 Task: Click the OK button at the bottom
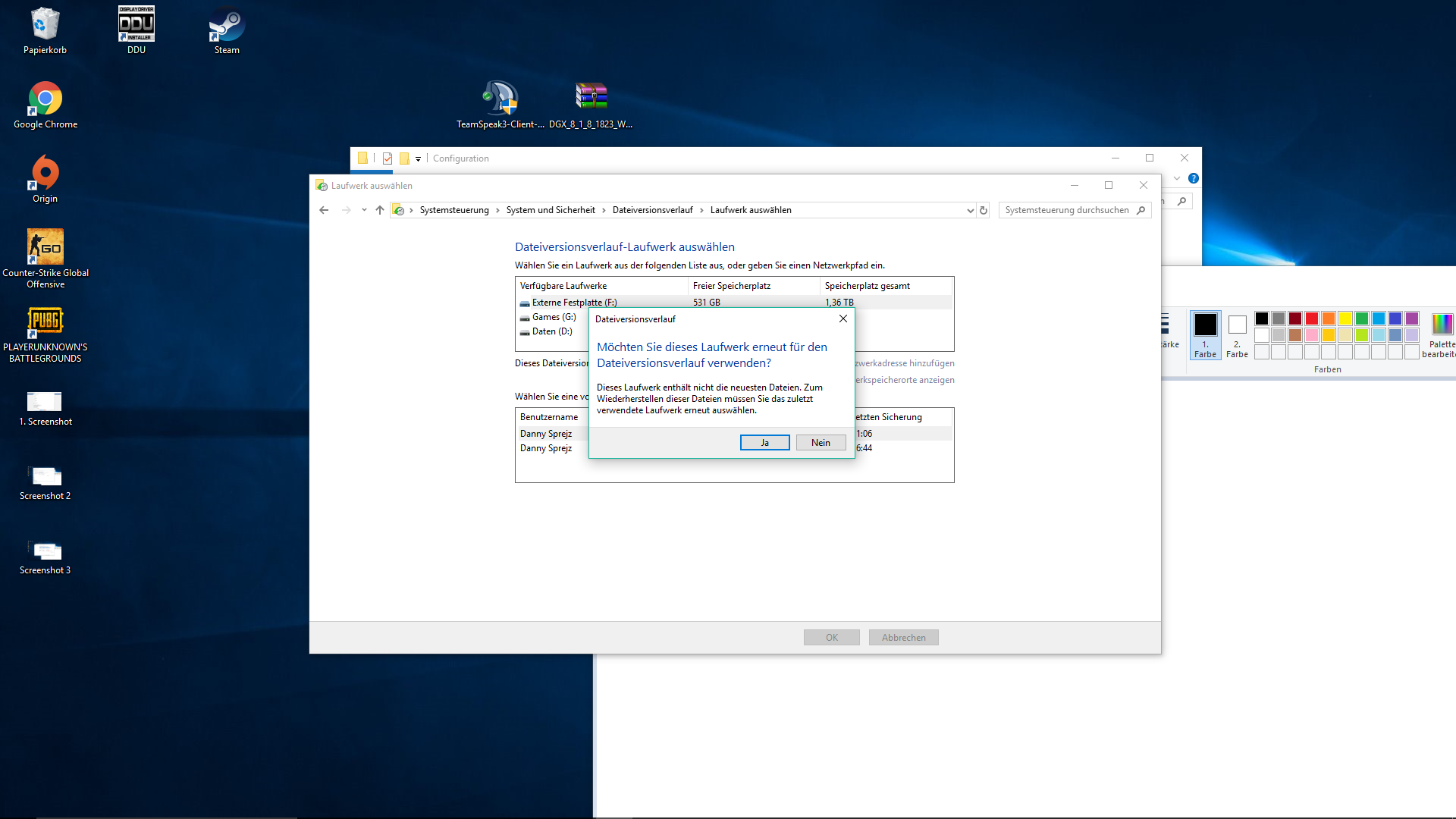click(832, 638)
